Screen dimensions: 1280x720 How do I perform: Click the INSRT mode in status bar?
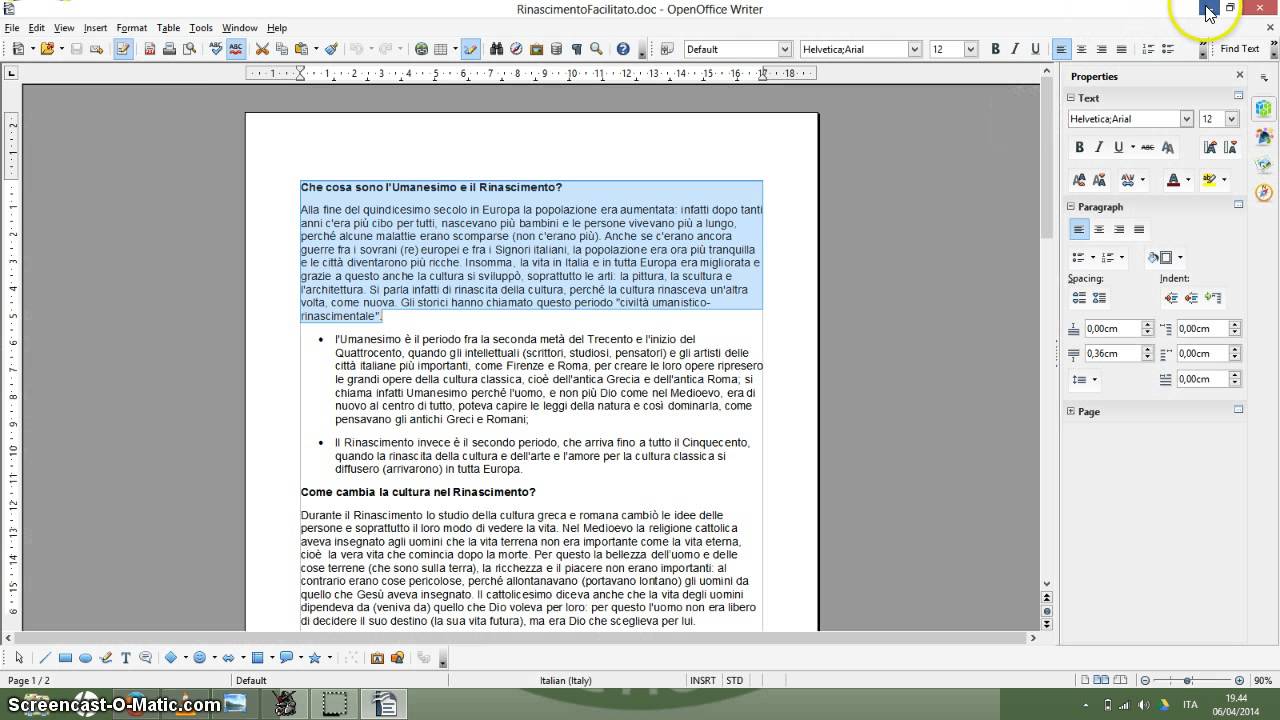pos(702,681)
